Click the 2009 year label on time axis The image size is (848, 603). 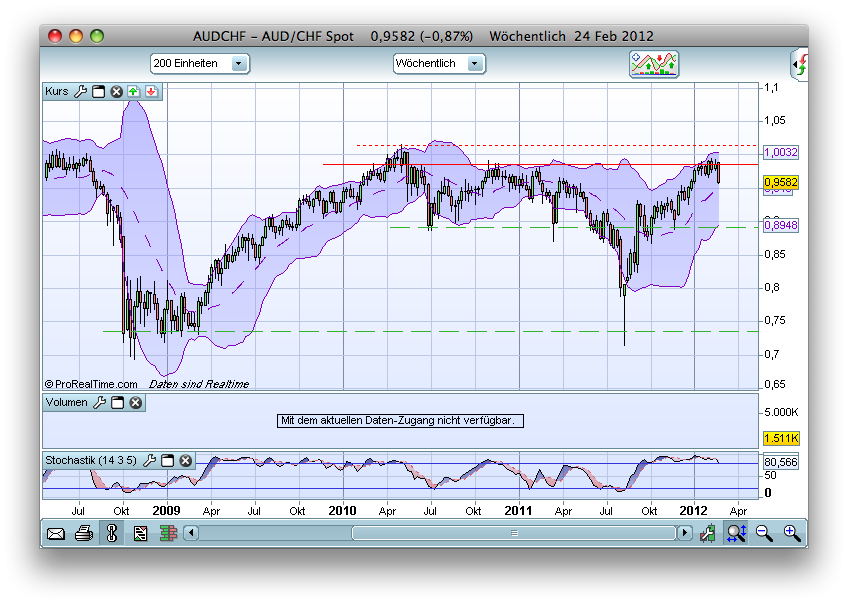166,511
